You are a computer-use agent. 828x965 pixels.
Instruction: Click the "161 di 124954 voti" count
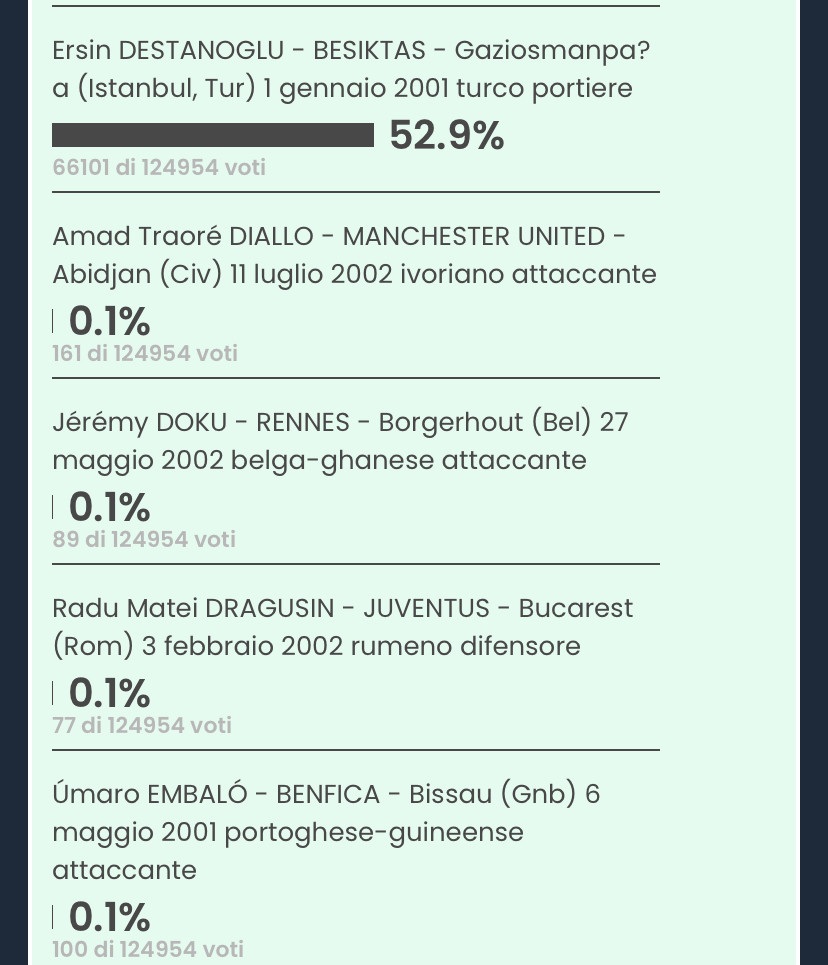point(145,353)
